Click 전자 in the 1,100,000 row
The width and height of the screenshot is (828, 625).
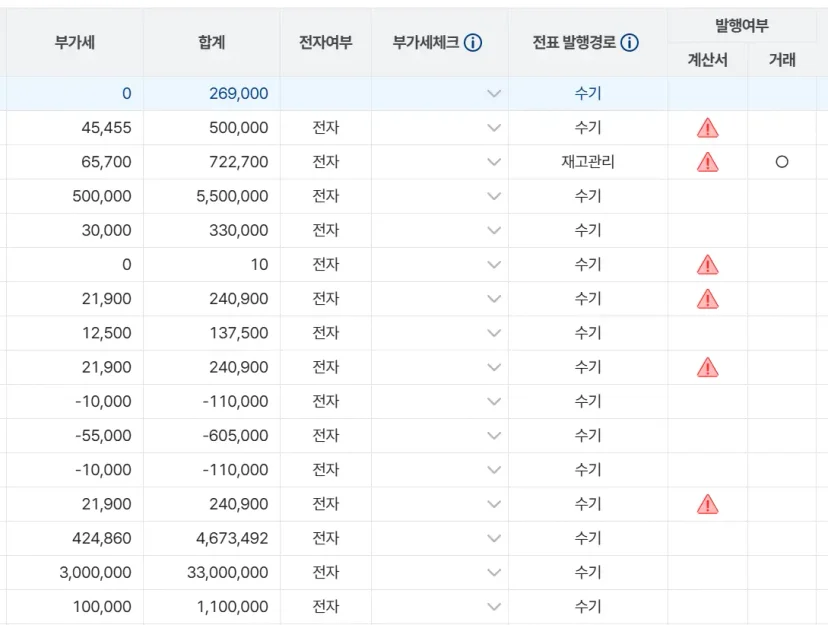tap(326, 607)
